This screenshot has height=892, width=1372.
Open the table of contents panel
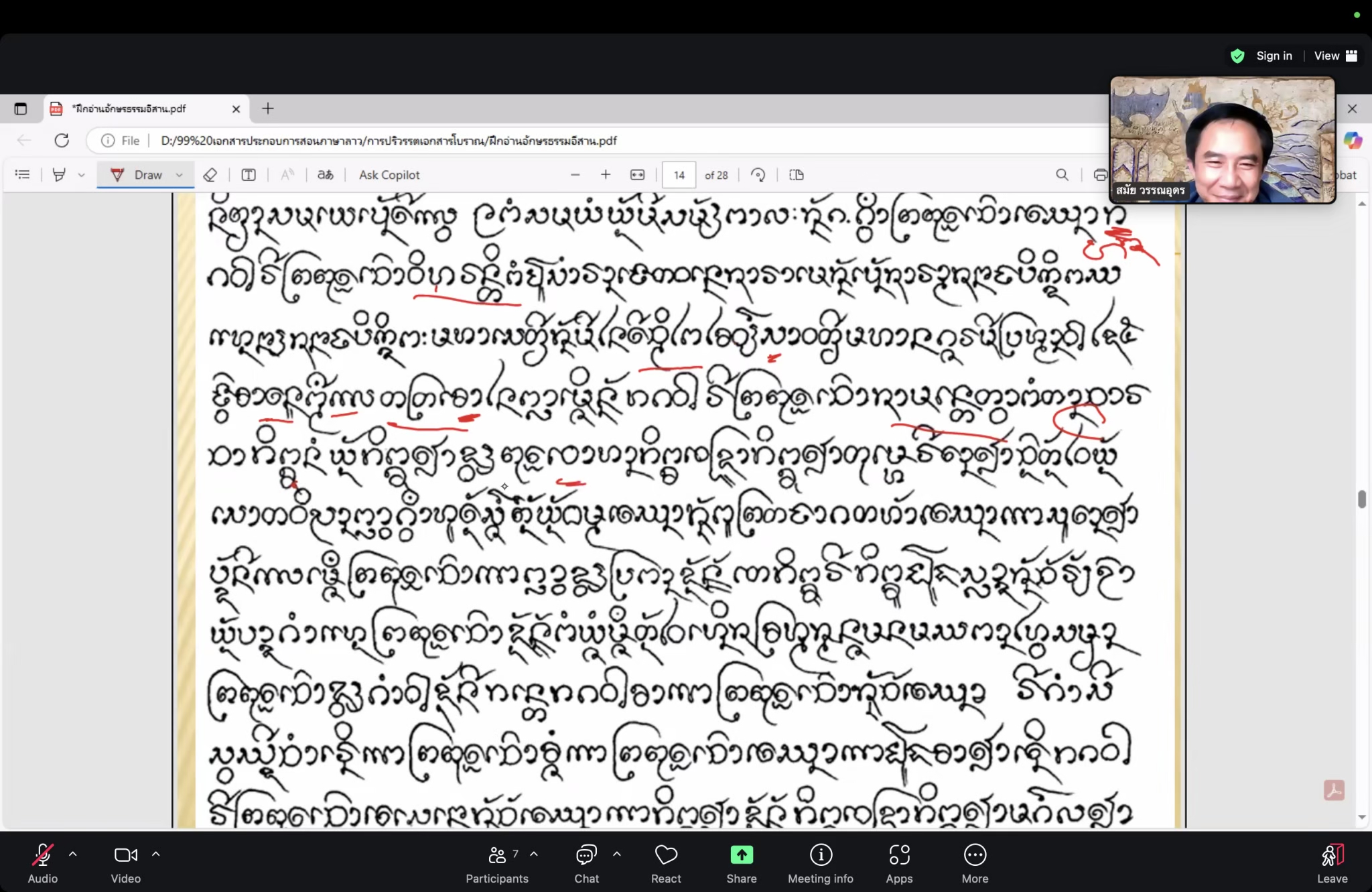pyautogui.click(x=22, y=175)
